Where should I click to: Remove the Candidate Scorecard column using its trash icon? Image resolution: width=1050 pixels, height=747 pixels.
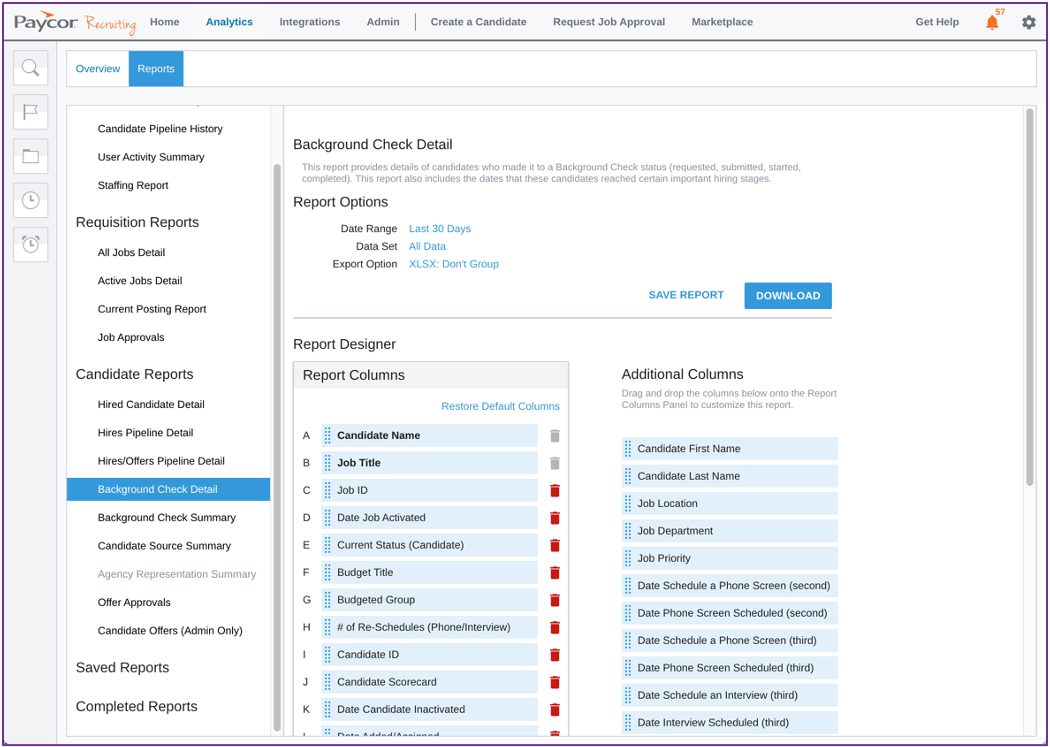[x=556, y=682]
